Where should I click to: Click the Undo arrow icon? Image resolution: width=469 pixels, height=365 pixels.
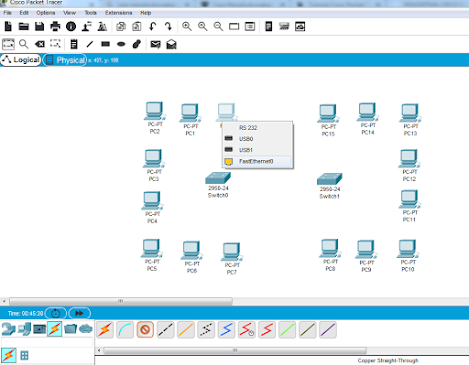[153, 26]
